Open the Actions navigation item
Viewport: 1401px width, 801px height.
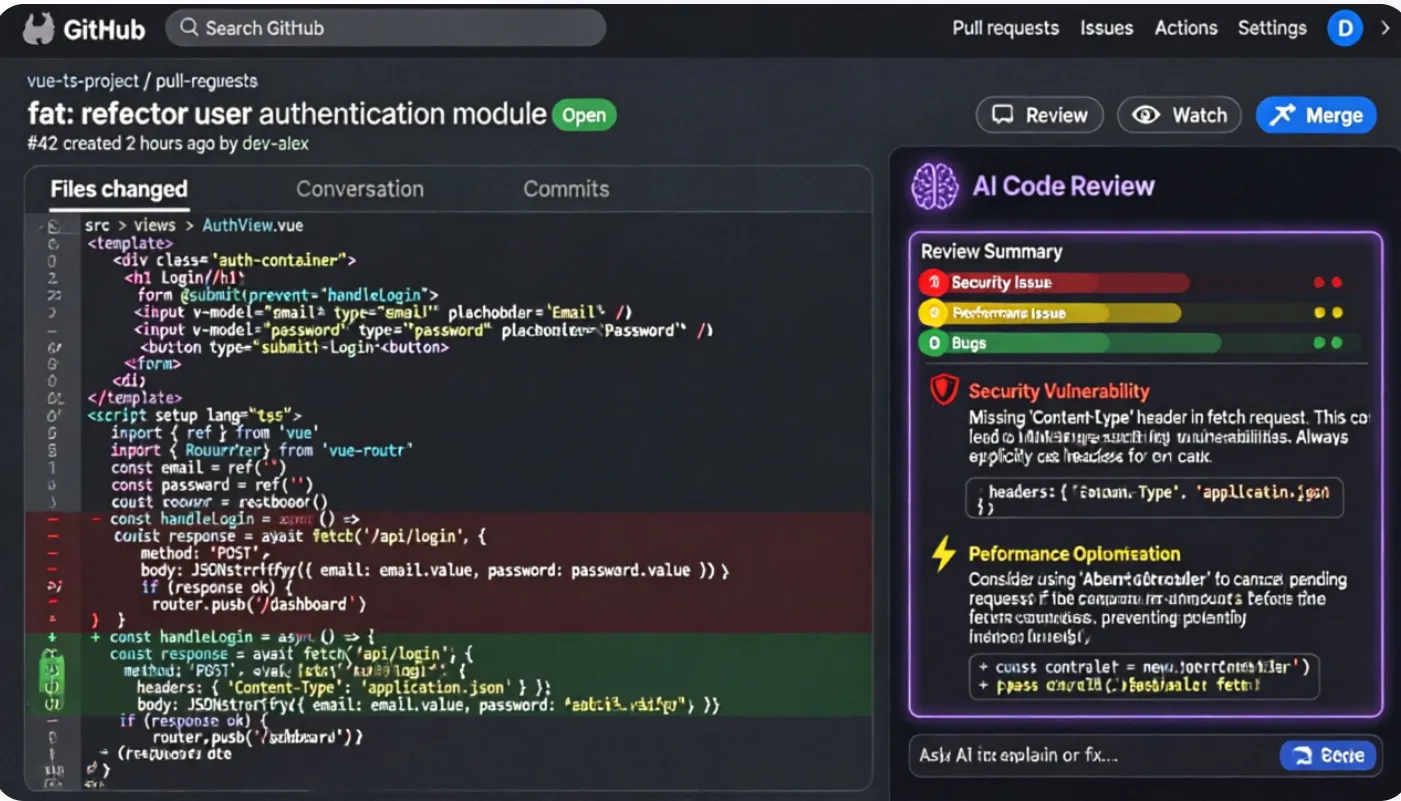(1185, 28)
